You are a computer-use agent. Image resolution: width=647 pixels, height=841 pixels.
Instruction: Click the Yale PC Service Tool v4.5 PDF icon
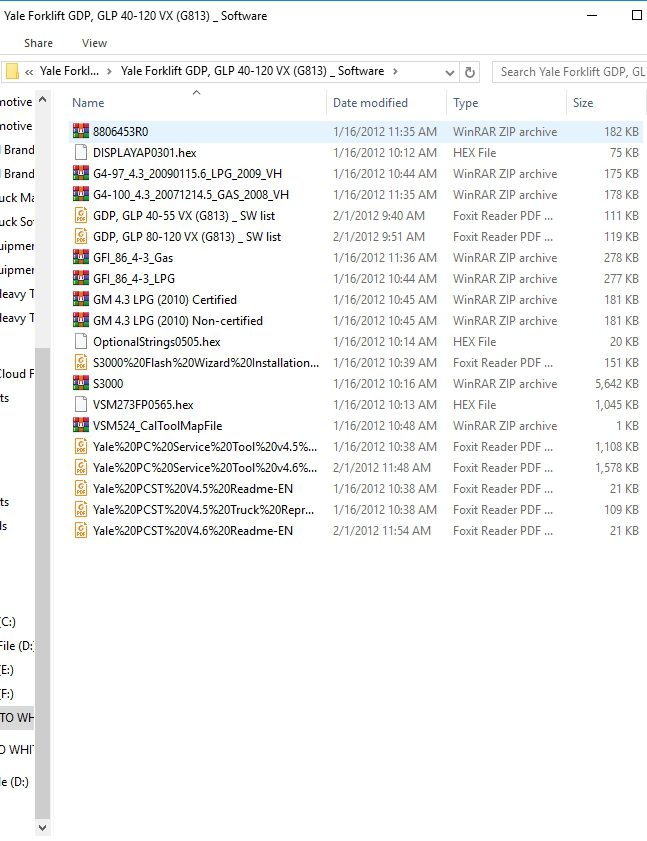click(x=80, y=446)
